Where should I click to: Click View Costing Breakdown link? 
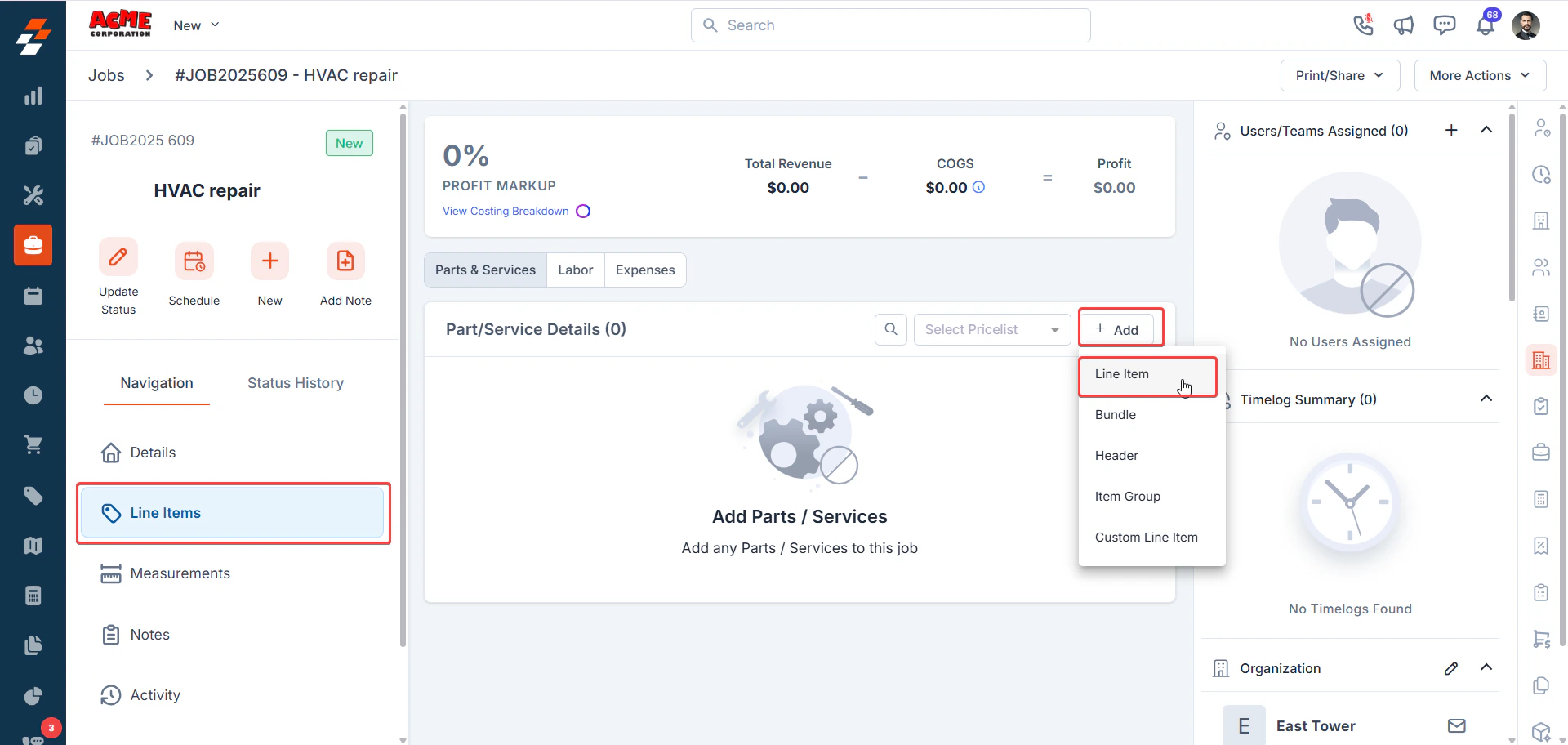click(506, 211)
